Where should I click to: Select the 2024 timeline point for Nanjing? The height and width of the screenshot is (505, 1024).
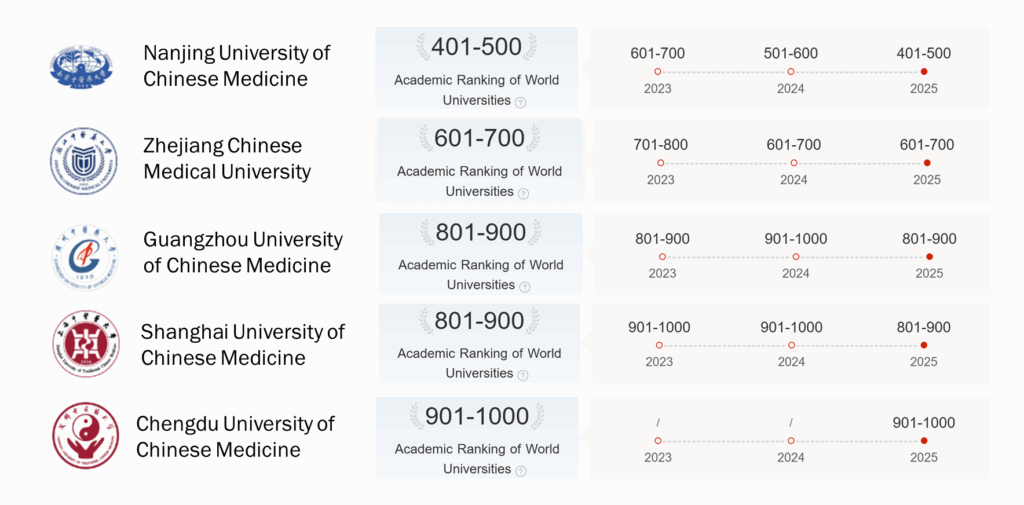coord(791,72)
